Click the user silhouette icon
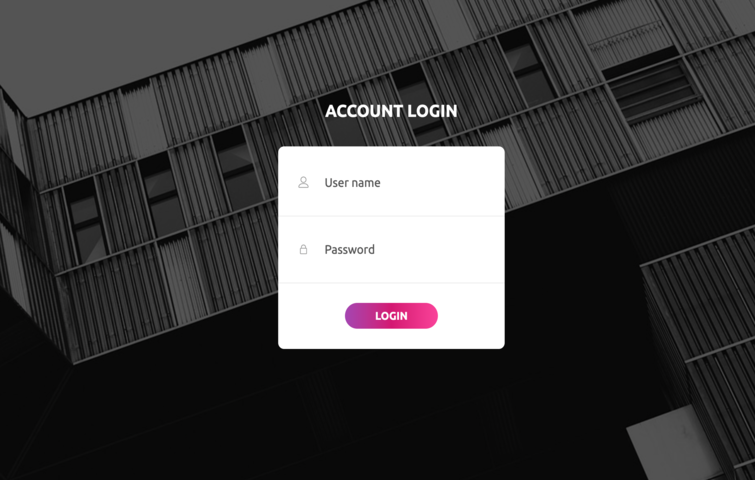 point(303,182)
